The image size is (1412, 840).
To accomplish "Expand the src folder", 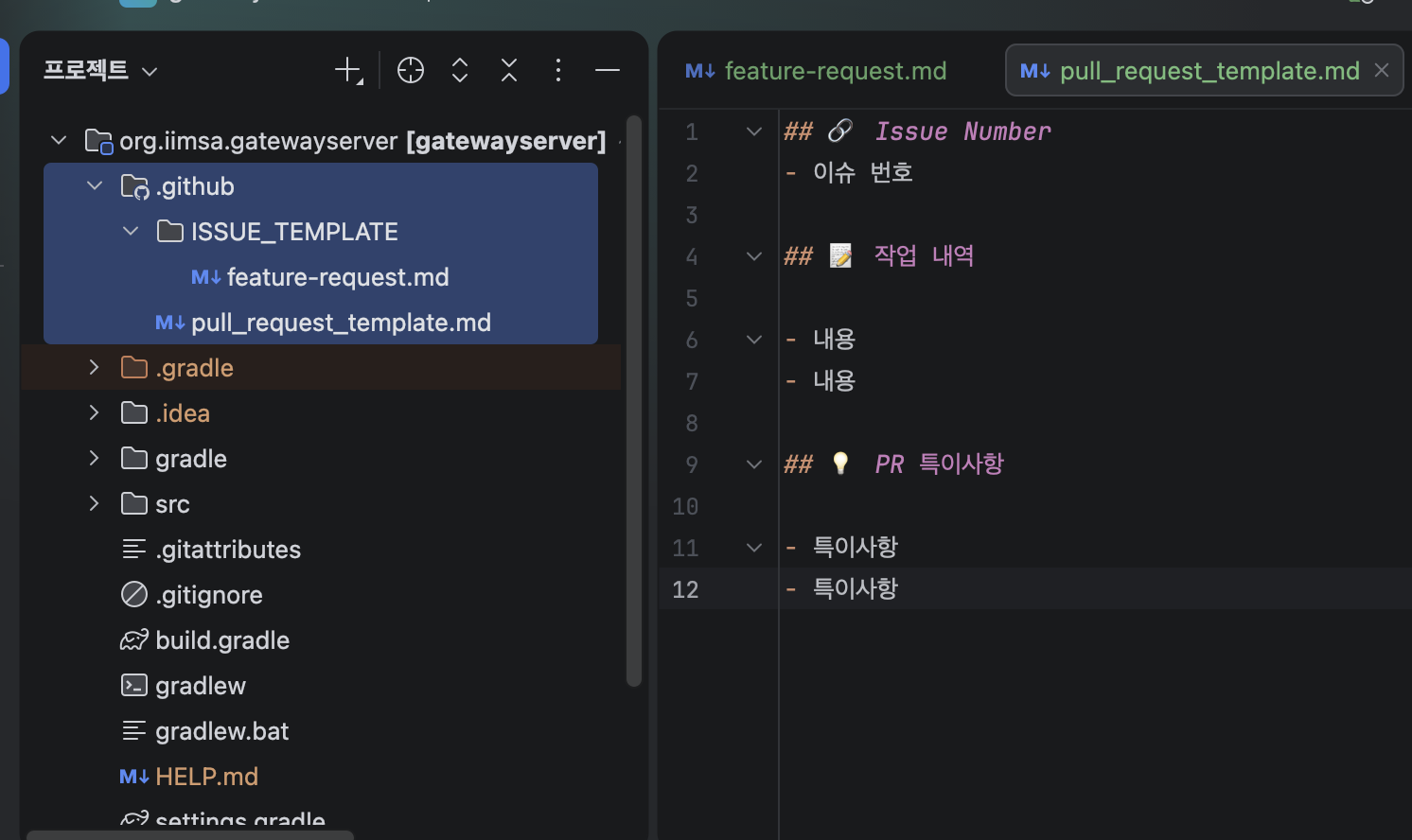I will click(x=94, y=504).
